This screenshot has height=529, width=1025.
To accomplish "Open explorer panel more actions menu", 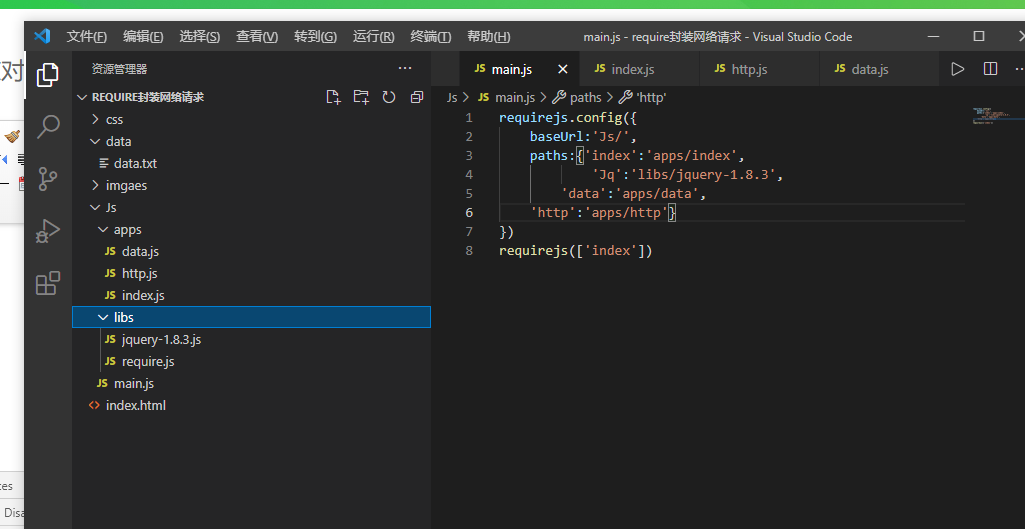I will [x=405, y=68].
